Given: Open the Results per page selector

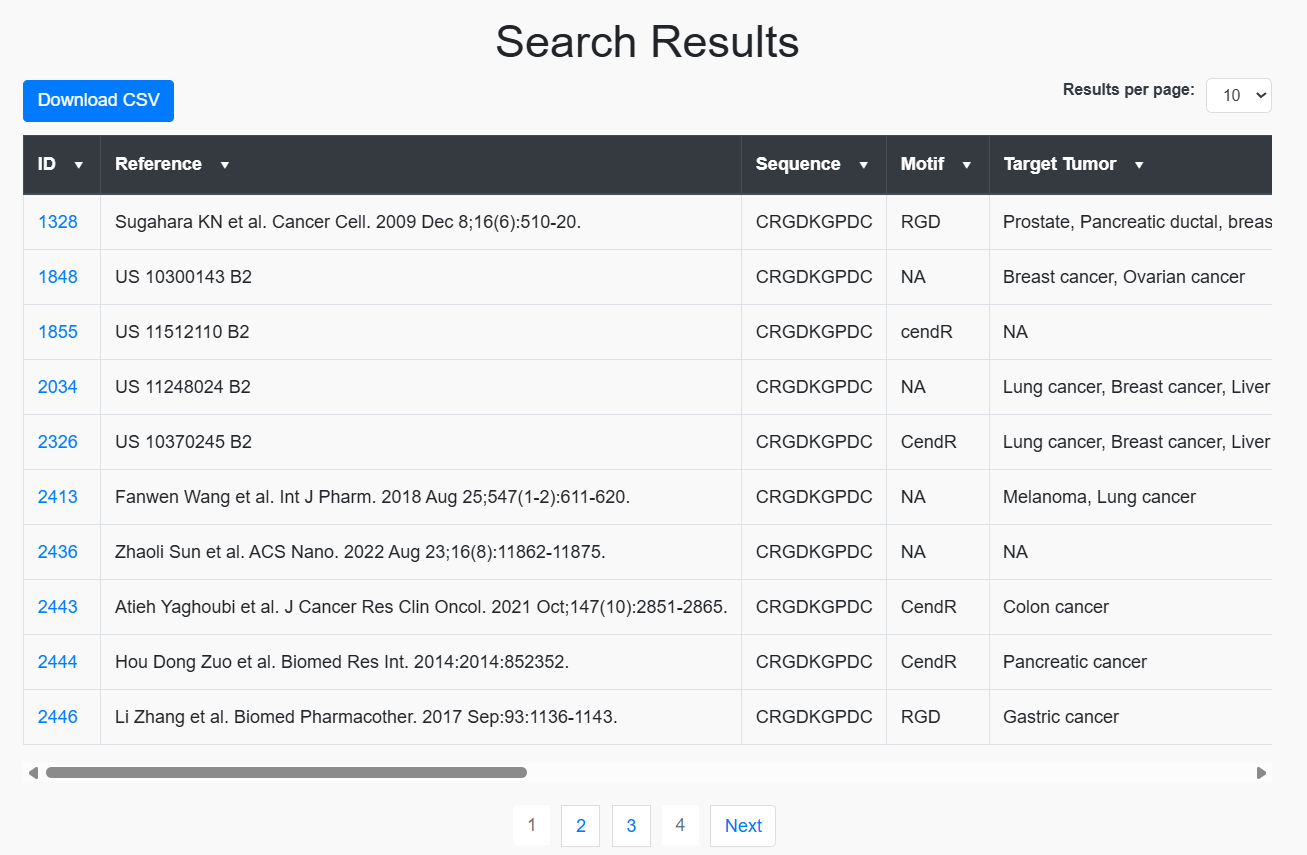Looking at the screenshot, I should pos(1238,95).
